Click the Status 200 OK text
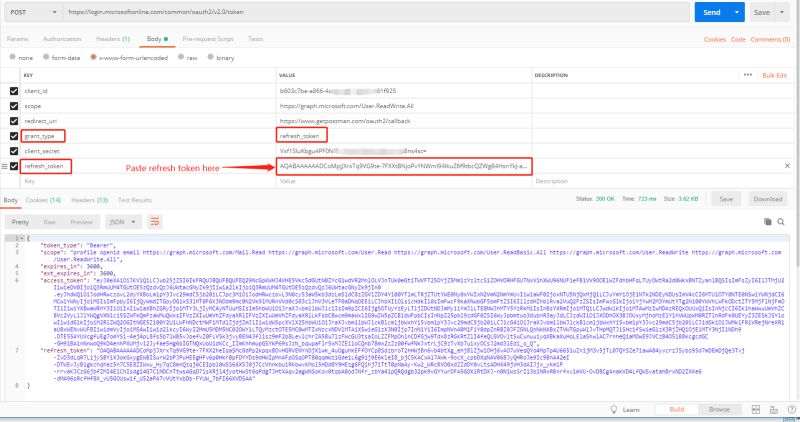The width and height of the screenshot is (800, 422). point(595,199)
